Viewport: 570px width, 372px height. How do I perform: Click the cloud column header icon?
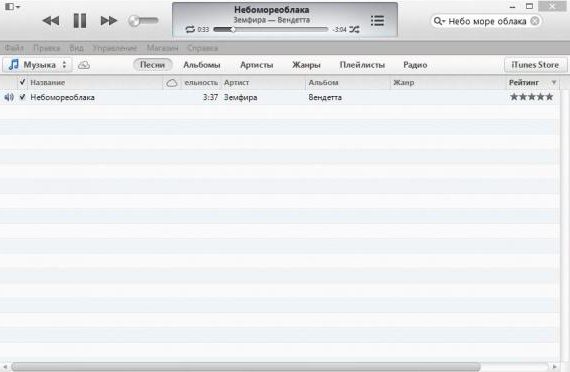click(172, 83)
